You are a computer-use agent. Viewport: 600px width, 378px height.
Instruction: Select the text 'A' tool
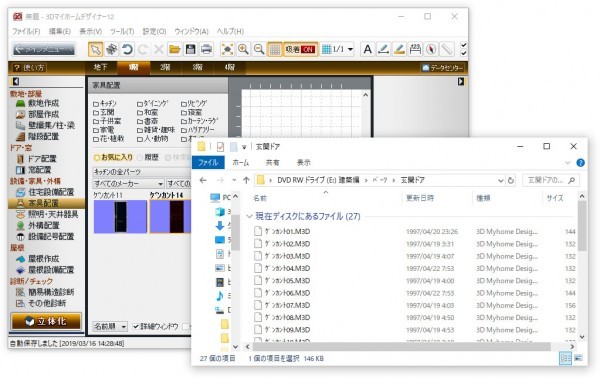pyautogui.click(x=367, y=49)
